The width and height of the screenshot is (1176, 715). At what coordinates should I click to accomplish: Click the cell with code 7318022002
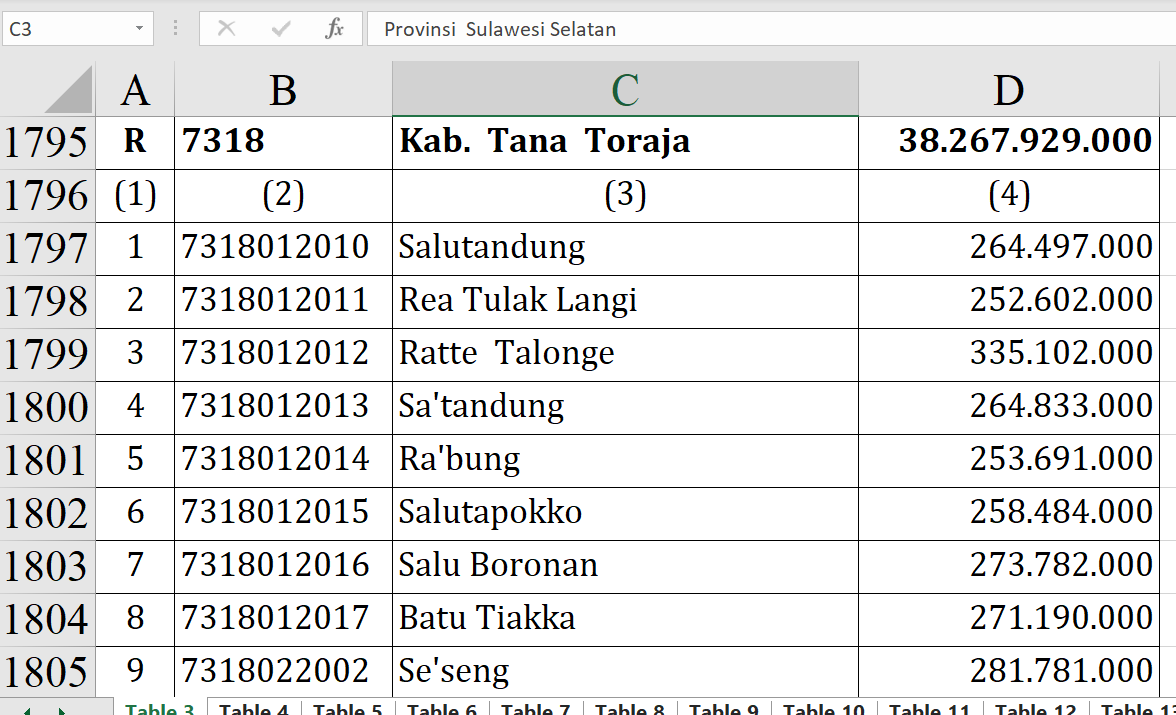pyautogui.click(x=283, y=670)
